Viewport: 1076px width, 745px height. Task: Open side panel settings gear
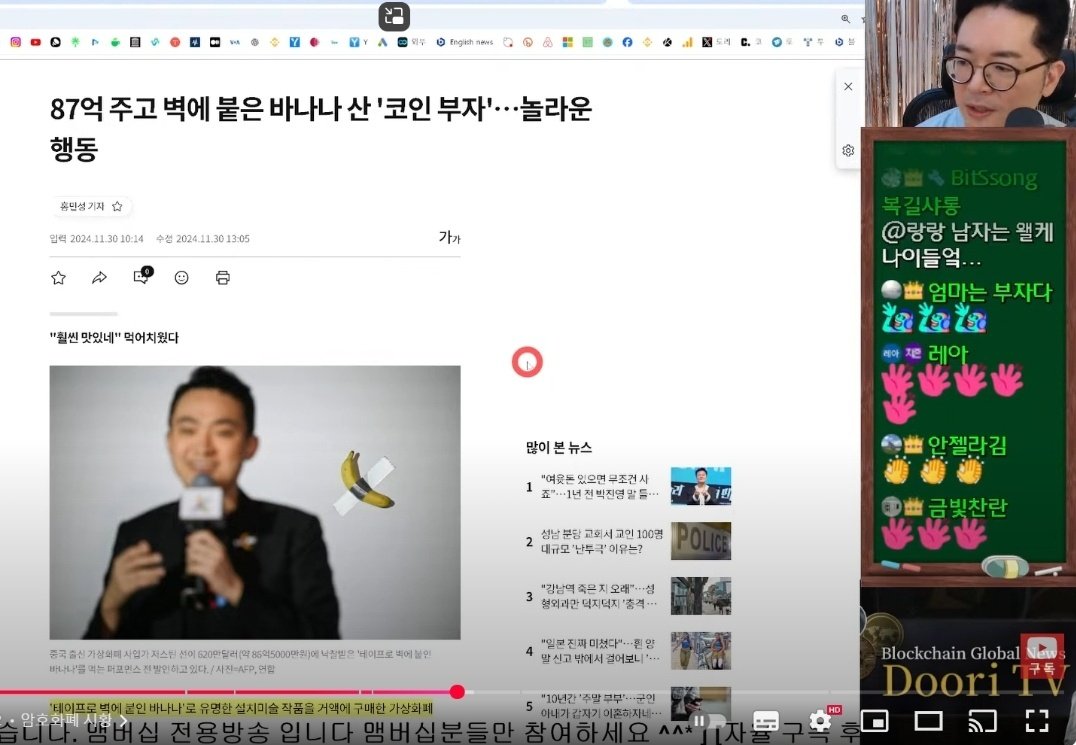click(848, 150)
